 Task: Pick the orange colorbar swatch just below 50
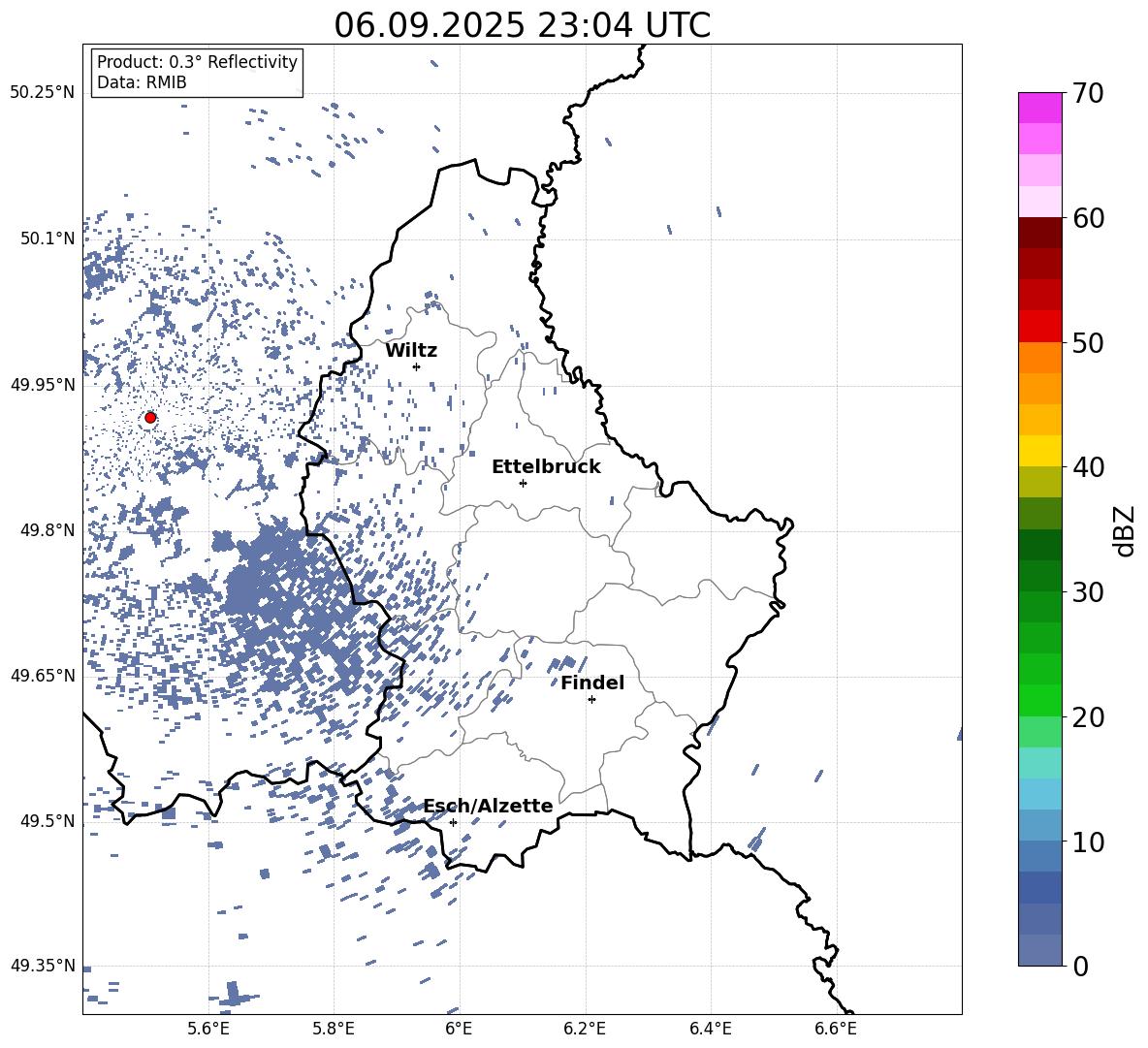(1040, 357)
